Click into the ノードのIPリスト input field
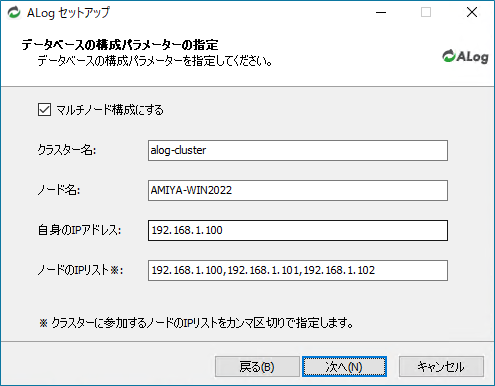 (x=298, y=270)
